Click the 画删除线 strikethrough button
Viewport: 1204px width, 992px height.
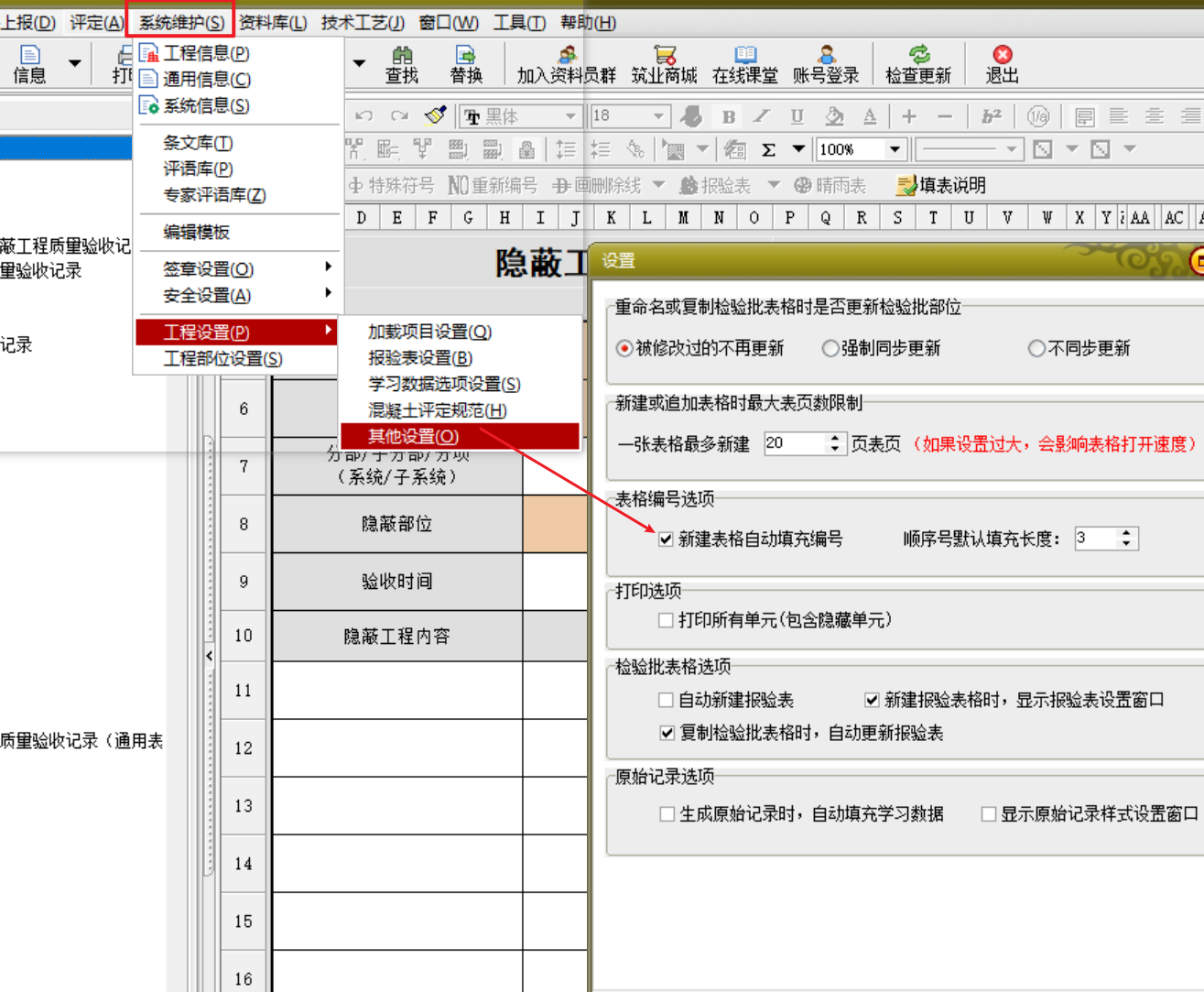coord(598,185)
